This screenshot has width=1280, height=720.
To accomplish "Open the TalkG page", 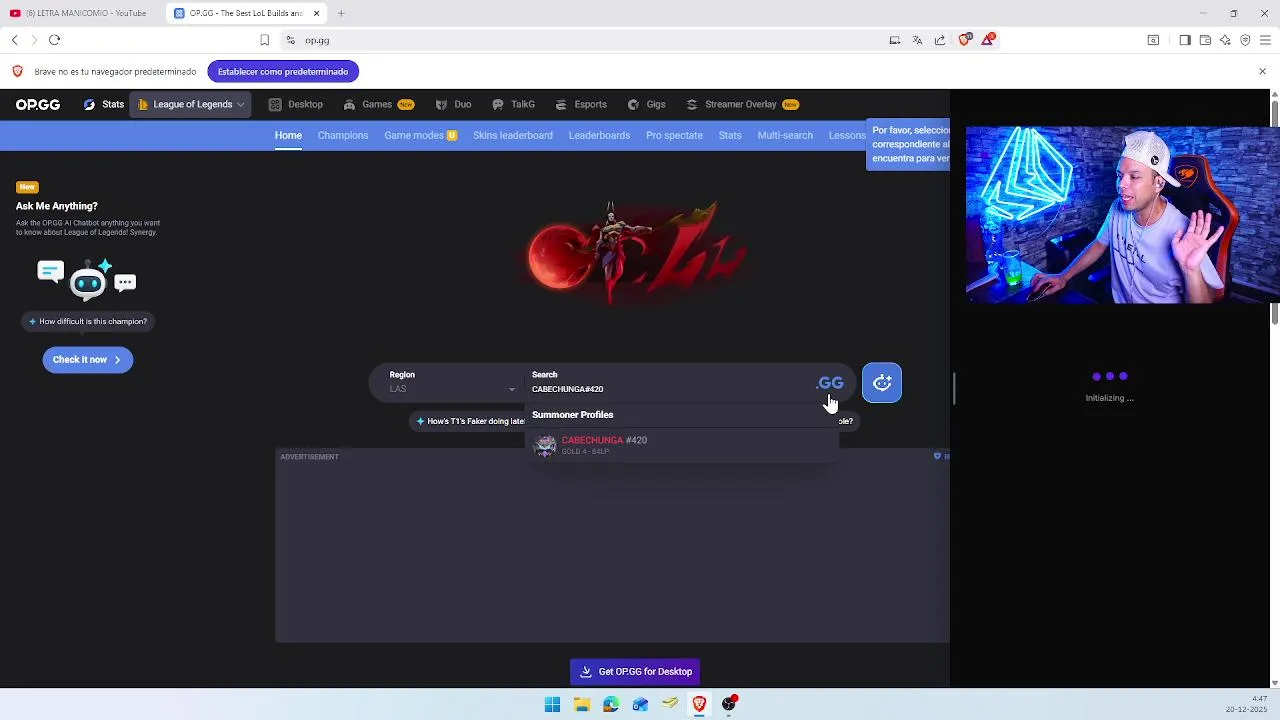I will [x=514, y=104].
